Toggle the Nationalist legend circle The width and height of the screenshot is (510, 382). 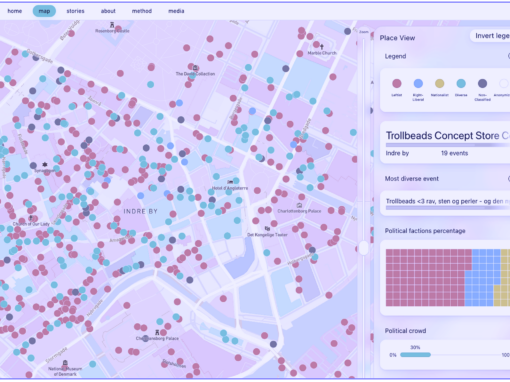click(440, 83)
